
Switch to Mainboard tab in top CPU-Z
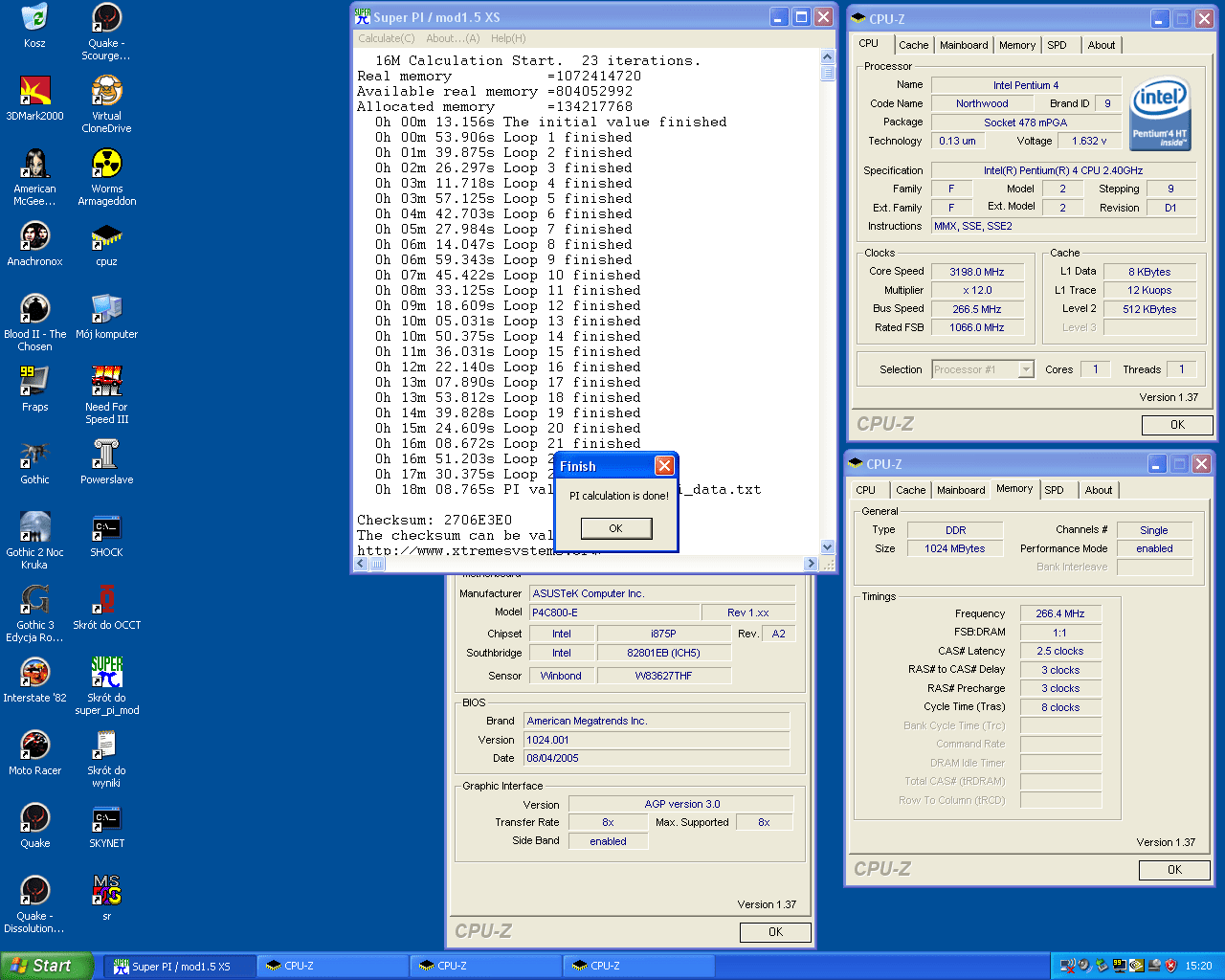[x=964, y=45]
